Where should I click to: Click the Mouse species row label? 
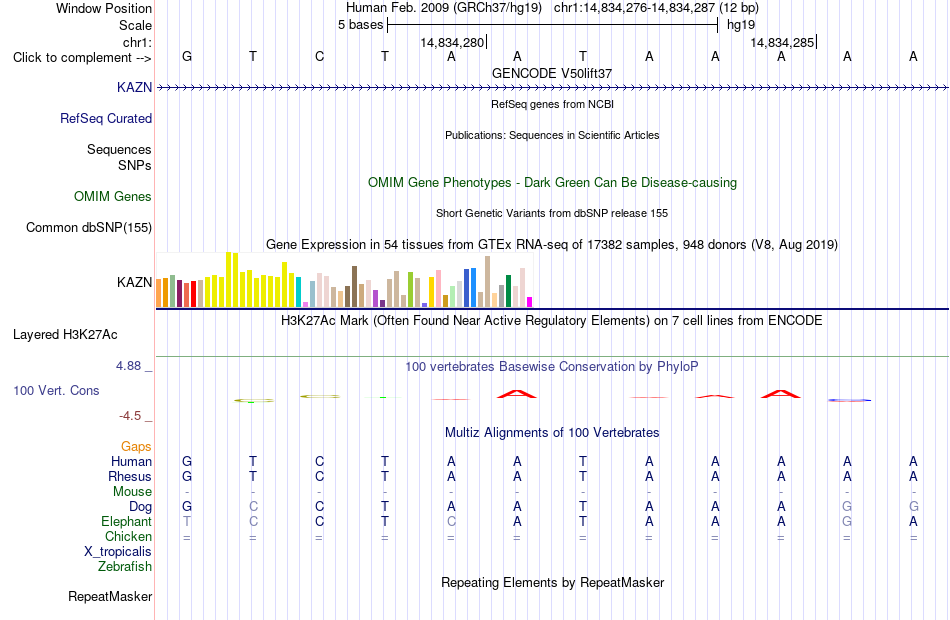(x=132, y=492)
